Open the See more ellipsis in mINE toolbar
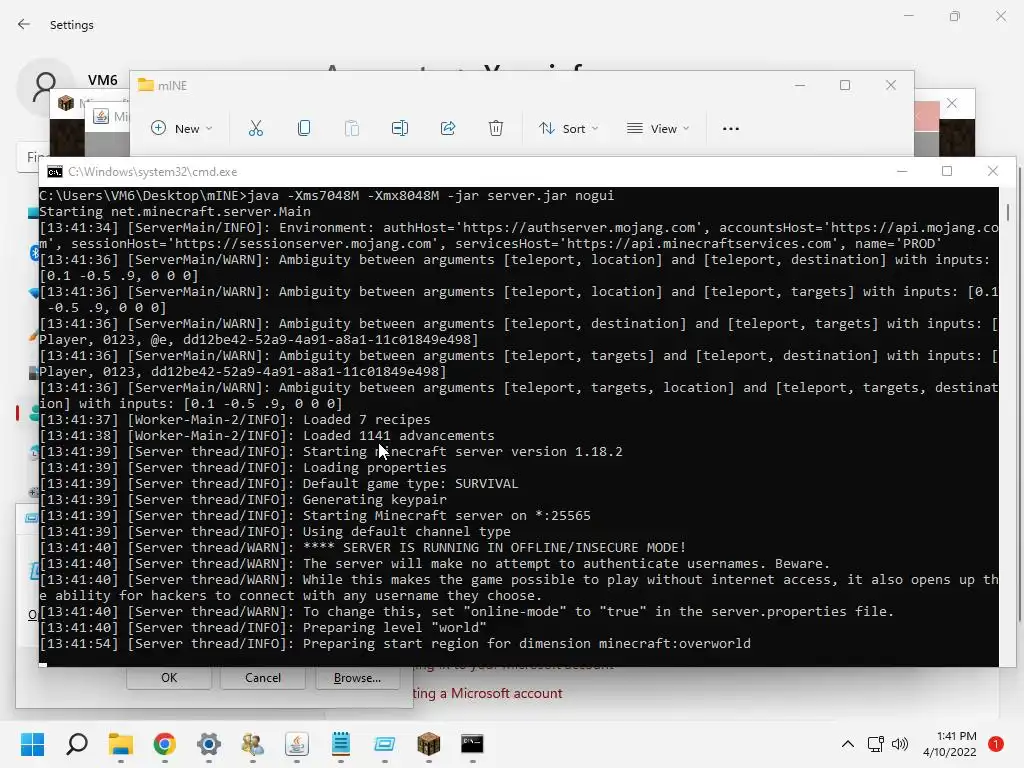The image size is (1024, 768). point(731,129)
